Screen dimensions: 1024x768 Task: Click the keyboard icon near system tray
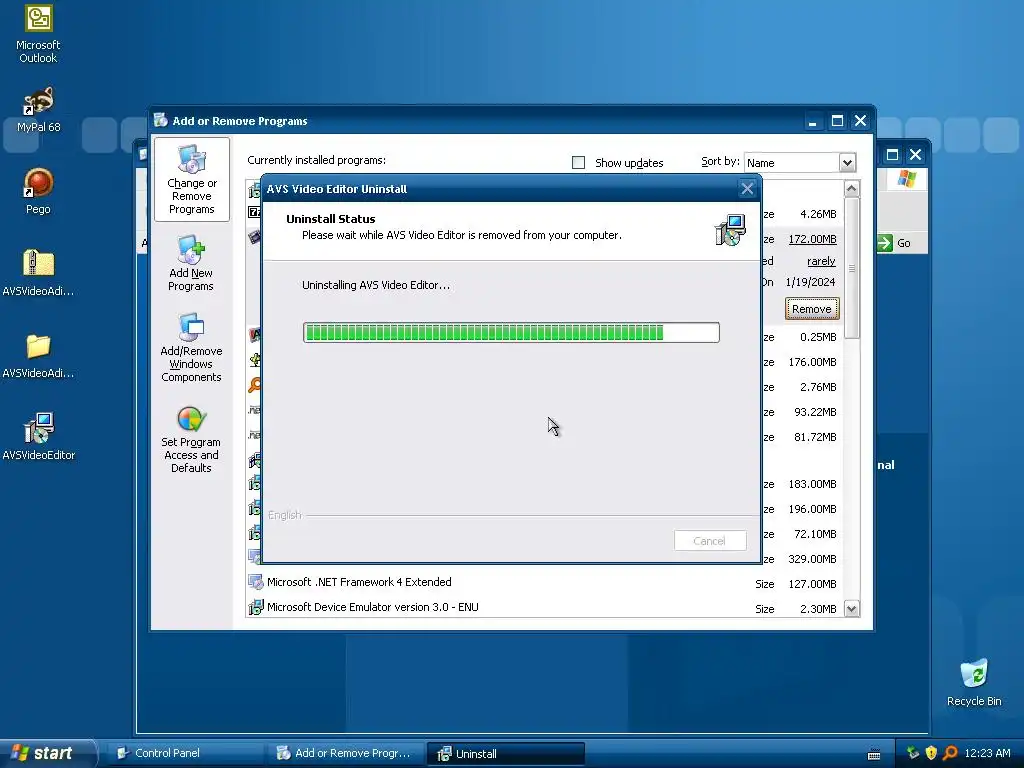[874, 755]
